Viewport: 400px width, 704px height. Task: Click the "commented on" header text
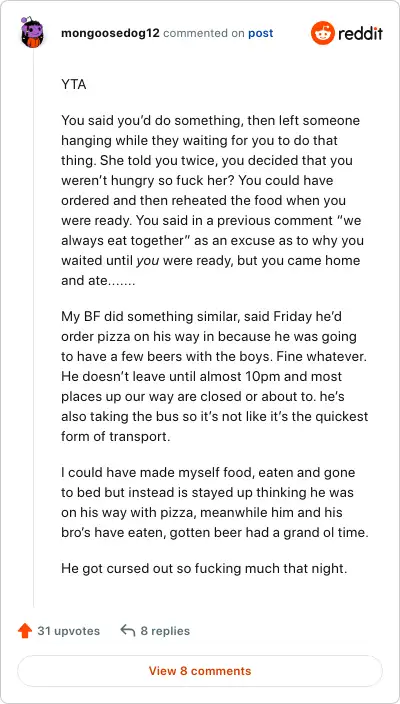click(204, 34)
